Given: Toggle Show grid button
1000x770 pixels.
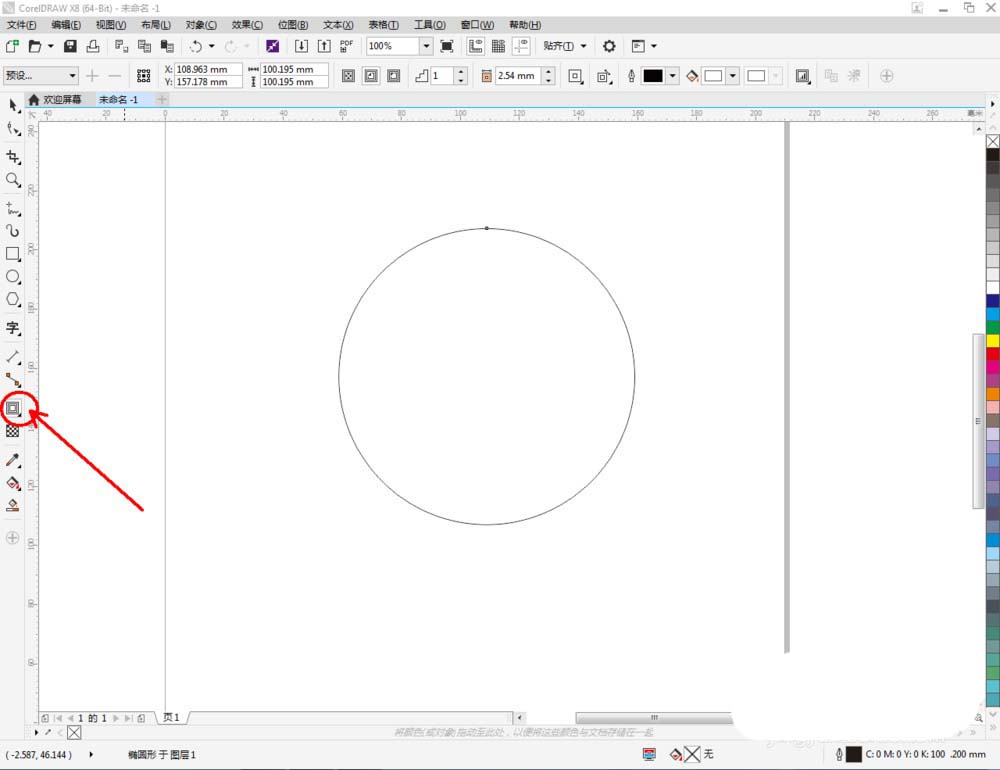Looking at the screenshot, I should 498,46.
